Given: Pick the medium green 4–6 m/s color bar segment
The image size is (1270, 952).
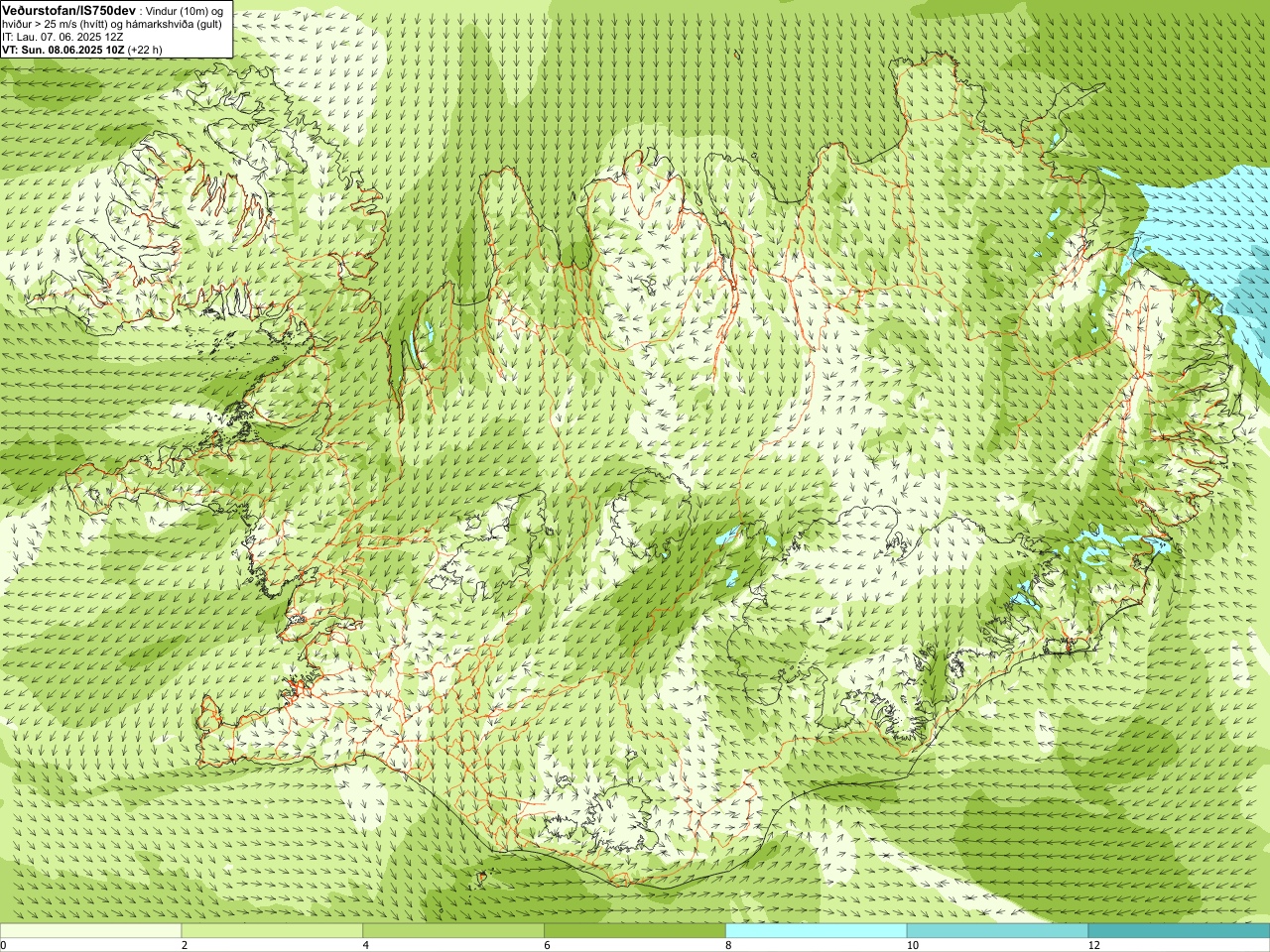Looking at the screenshot, I should 453,931.
